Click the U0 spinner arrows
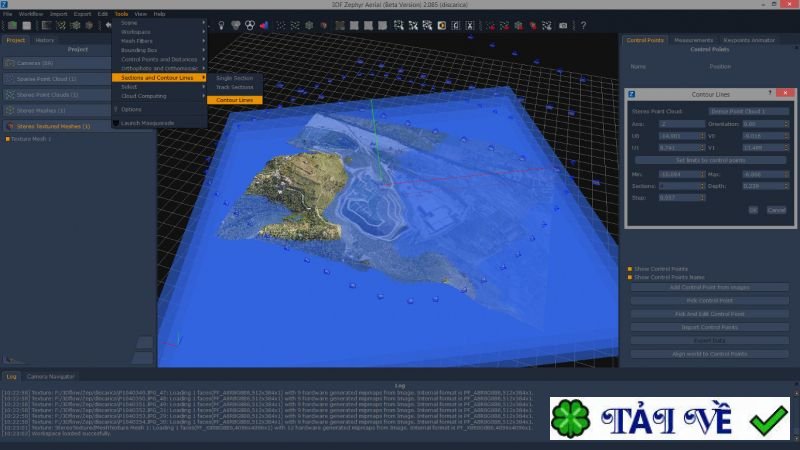Image resolution: width=800 pixels, height=450 pixels. pyautogui.click(x=702, y=136)
